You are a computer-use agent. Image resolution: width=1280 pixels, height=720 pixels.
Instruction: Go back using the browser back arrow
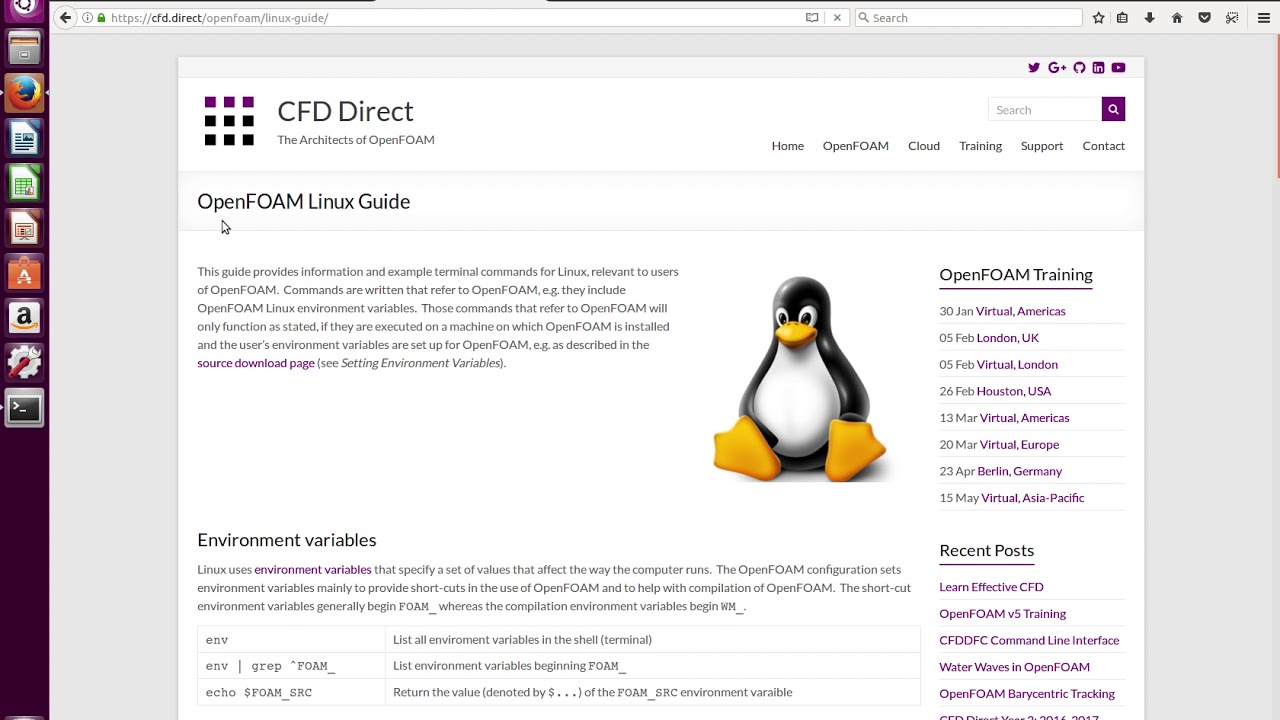65,17
